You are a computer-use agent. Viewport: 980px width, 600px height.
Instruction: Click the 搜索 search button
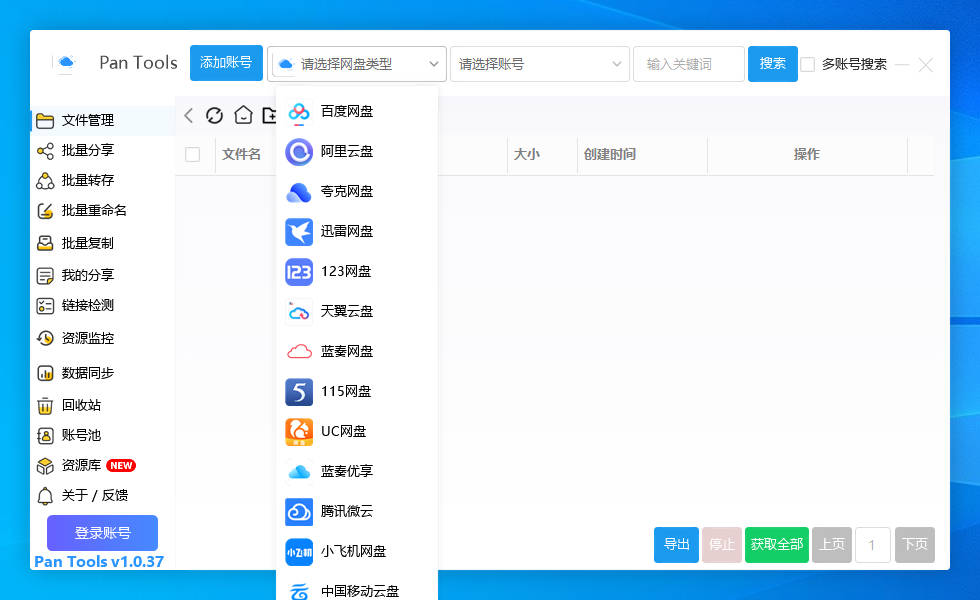(x=772, y=63)
